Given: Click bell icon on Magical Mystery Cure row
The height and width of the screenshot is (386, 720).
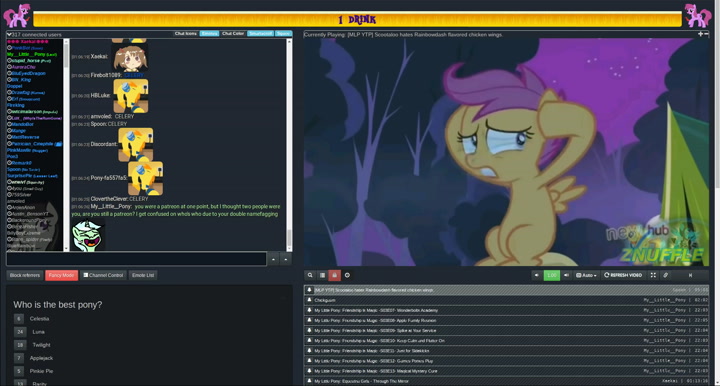Looking at the screenshot, I should (x=309, y=370).
